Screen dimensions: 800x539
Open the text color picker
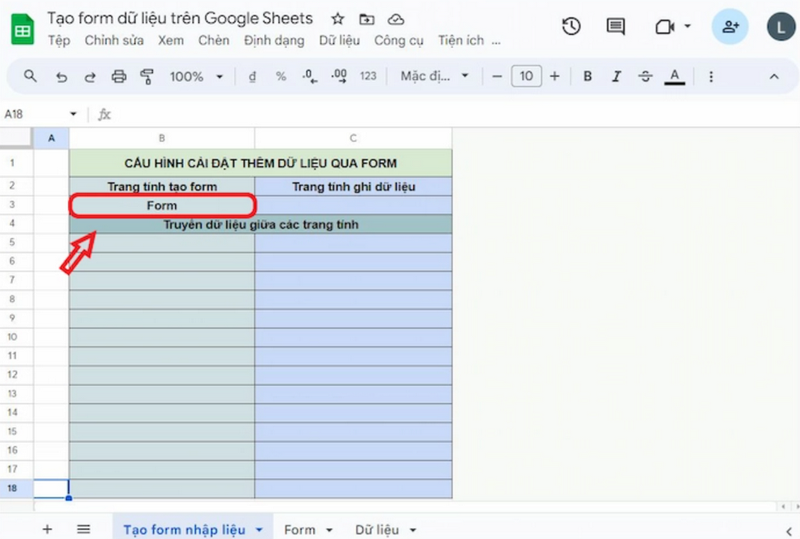675,77
